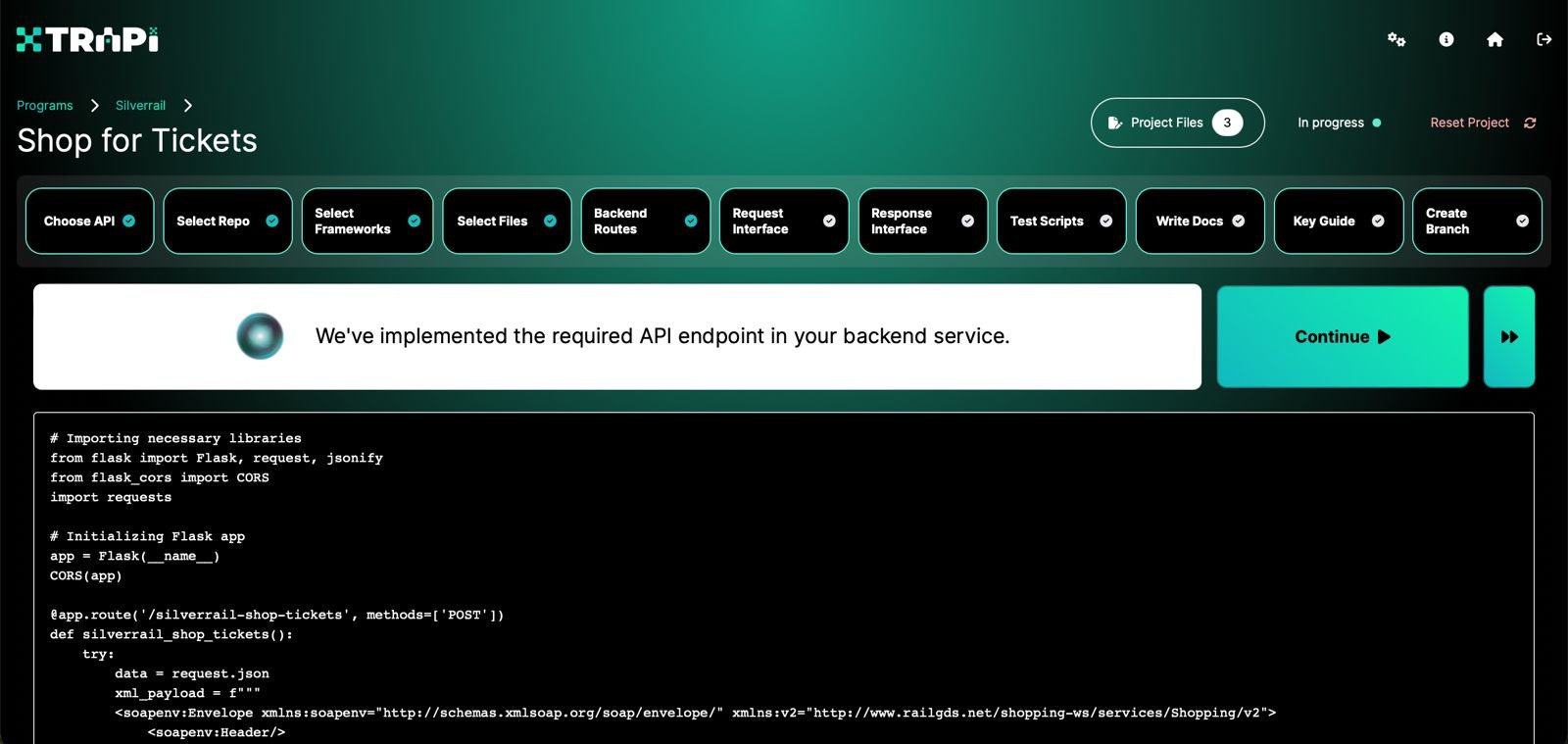Open the Backend Routes step

(645, 221)
